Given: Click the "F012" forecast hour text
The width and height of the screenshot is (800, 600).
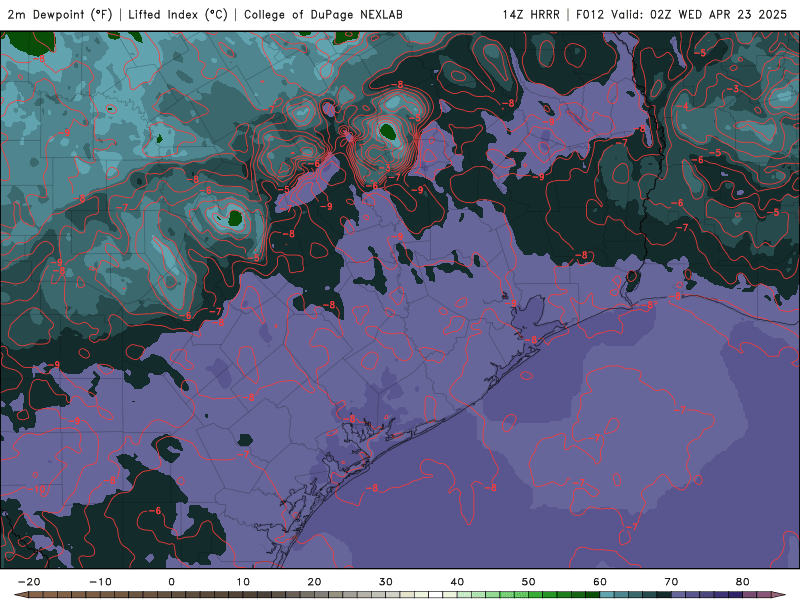Looking at the screenshot, I should point(591,15).
